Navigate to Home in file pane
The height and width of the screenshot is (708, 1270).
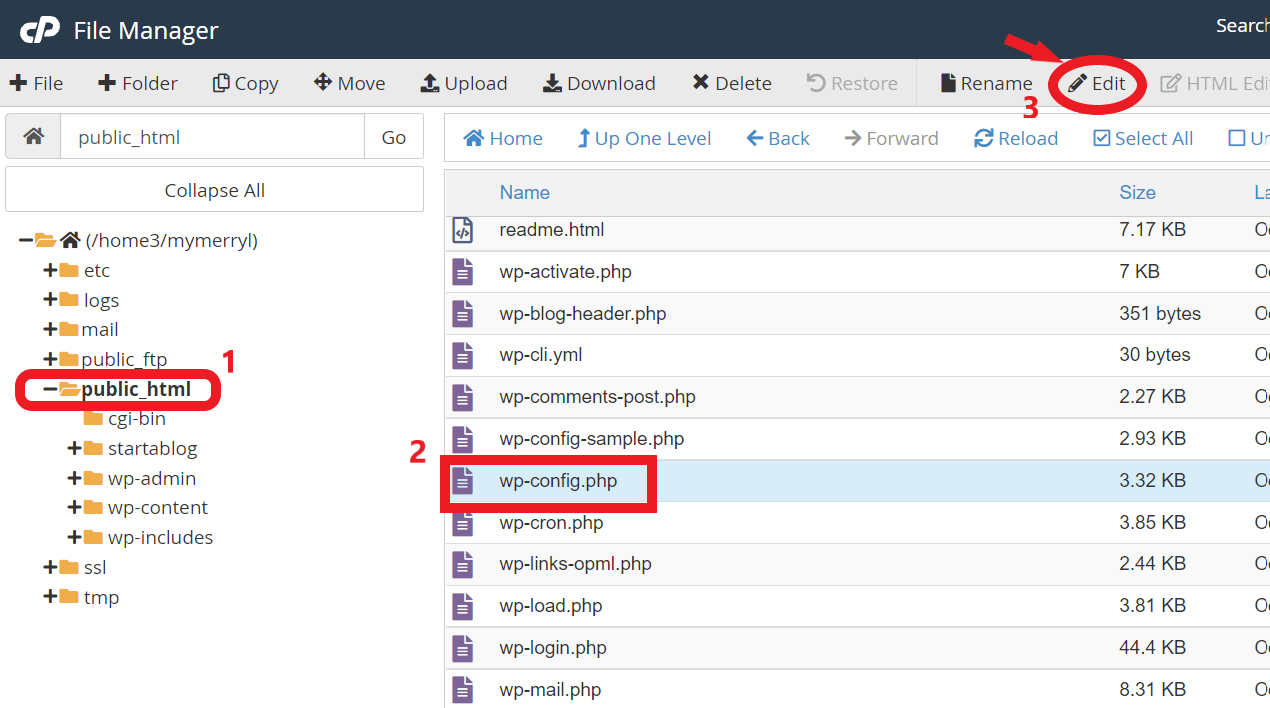pos(503,138)
